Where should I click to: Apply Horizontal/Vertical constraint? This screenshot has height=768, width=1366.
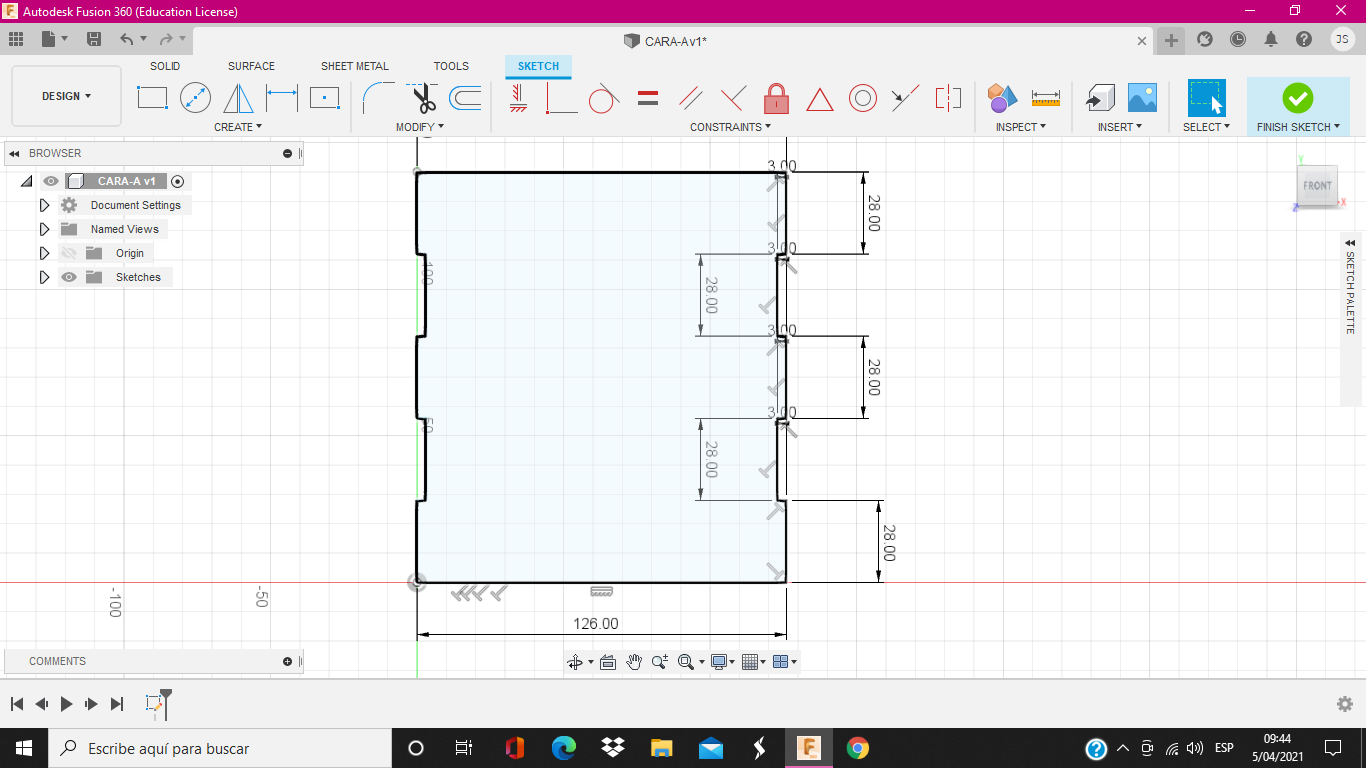tap(518, 97)
